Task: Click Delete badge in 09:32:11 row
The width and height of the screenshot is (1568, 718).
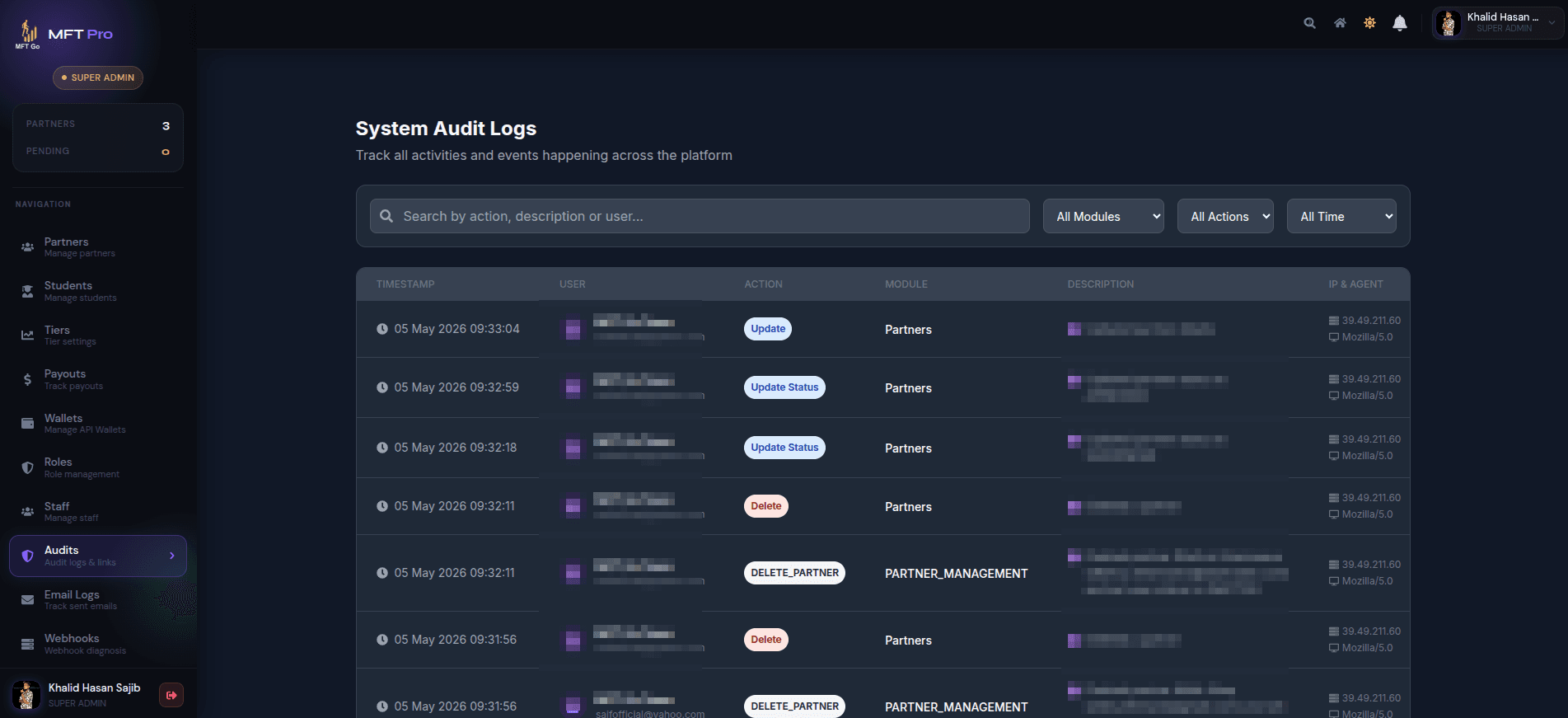Action: pyautogui.click(x=766, y=506)
